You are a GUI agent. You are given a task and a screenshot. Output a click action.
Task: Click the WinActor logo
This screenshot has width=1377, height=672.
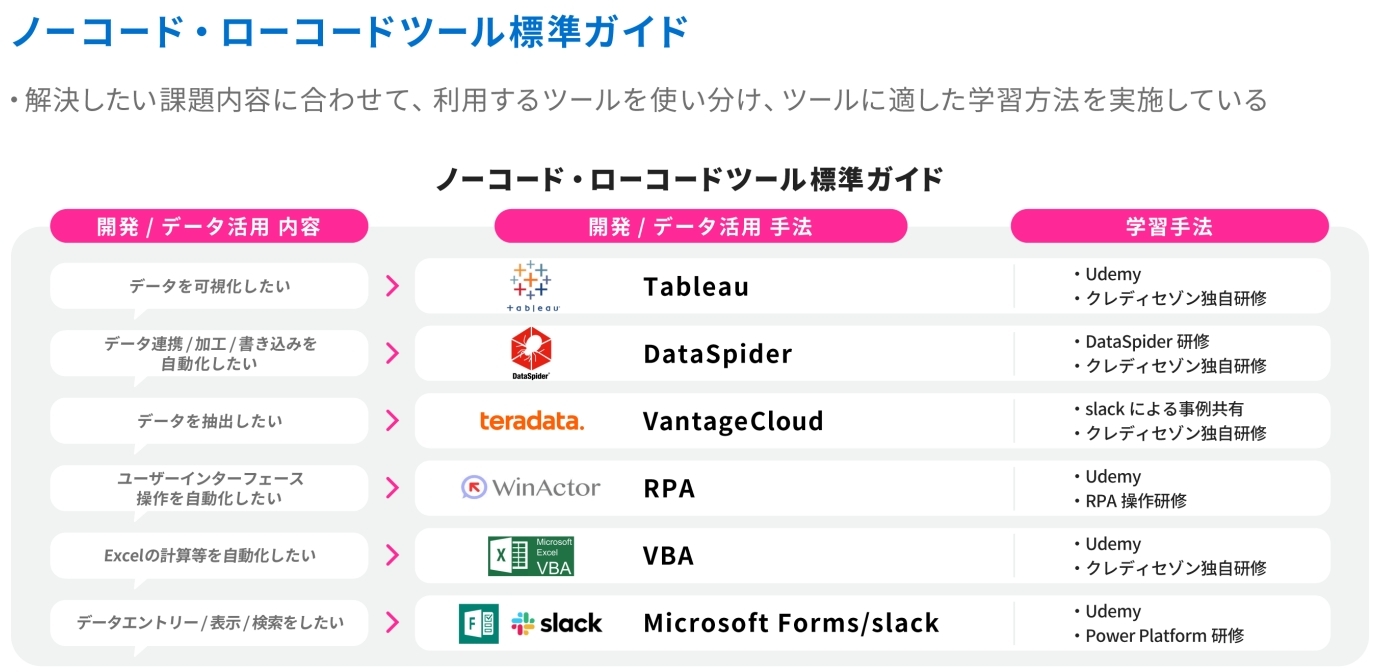coord(531,488)
